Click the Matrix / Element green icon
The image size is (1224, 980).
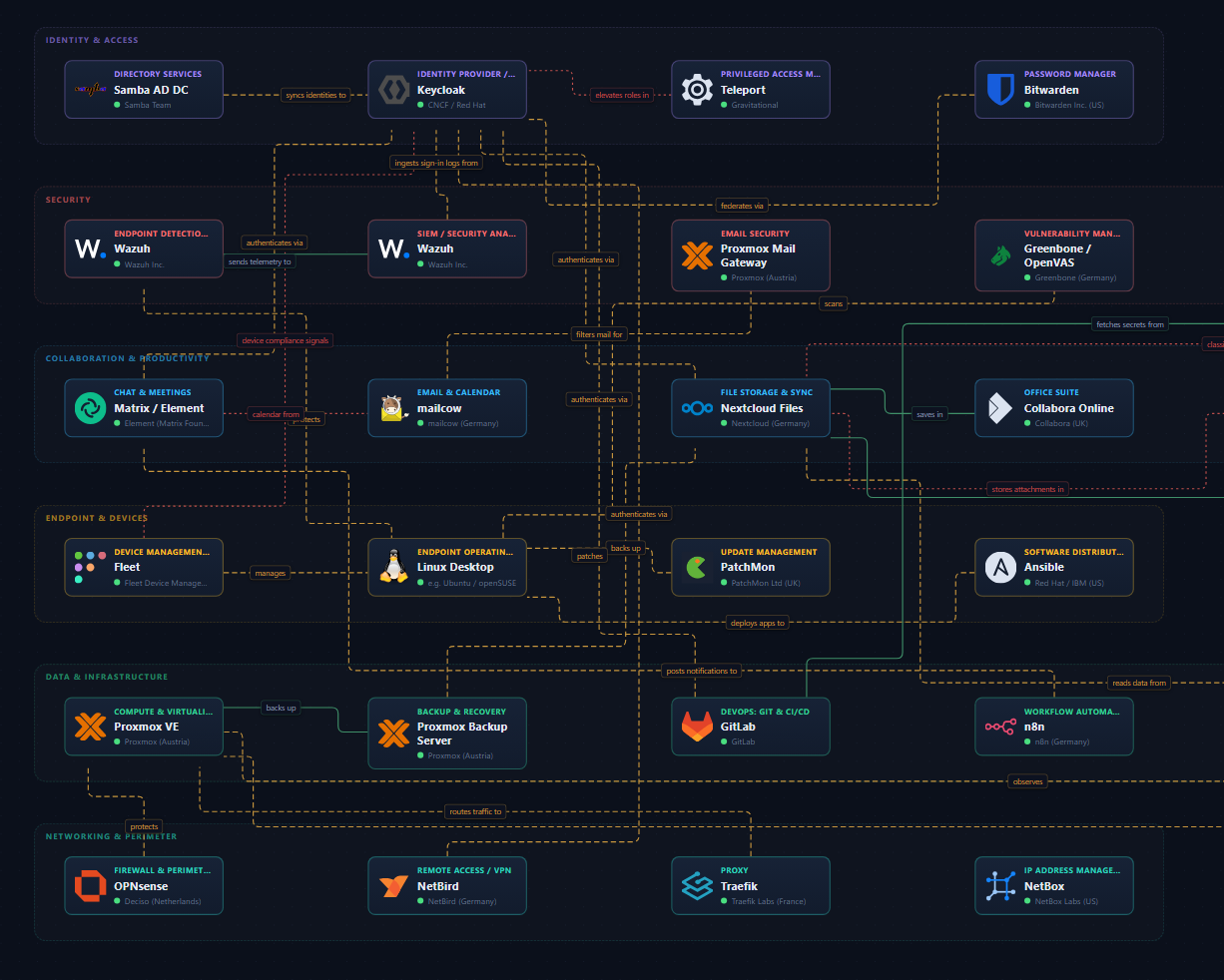[90, 408]
